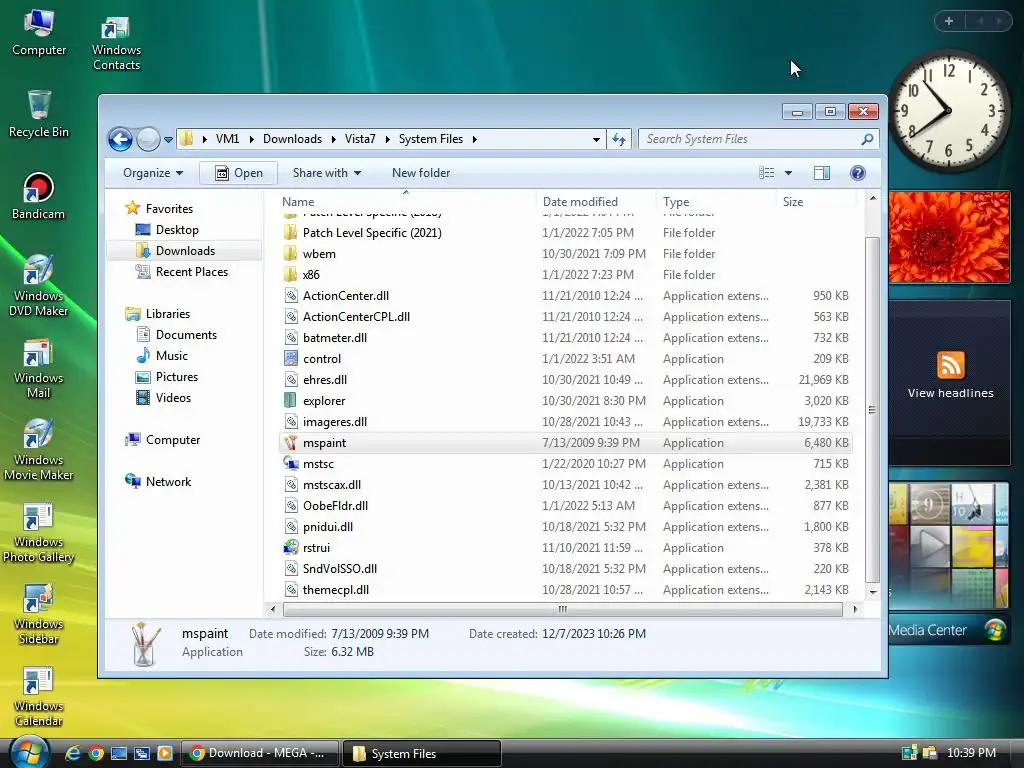Open Music library in navigation pane
The image size is (1024, 768).
[x=172, y=356]
